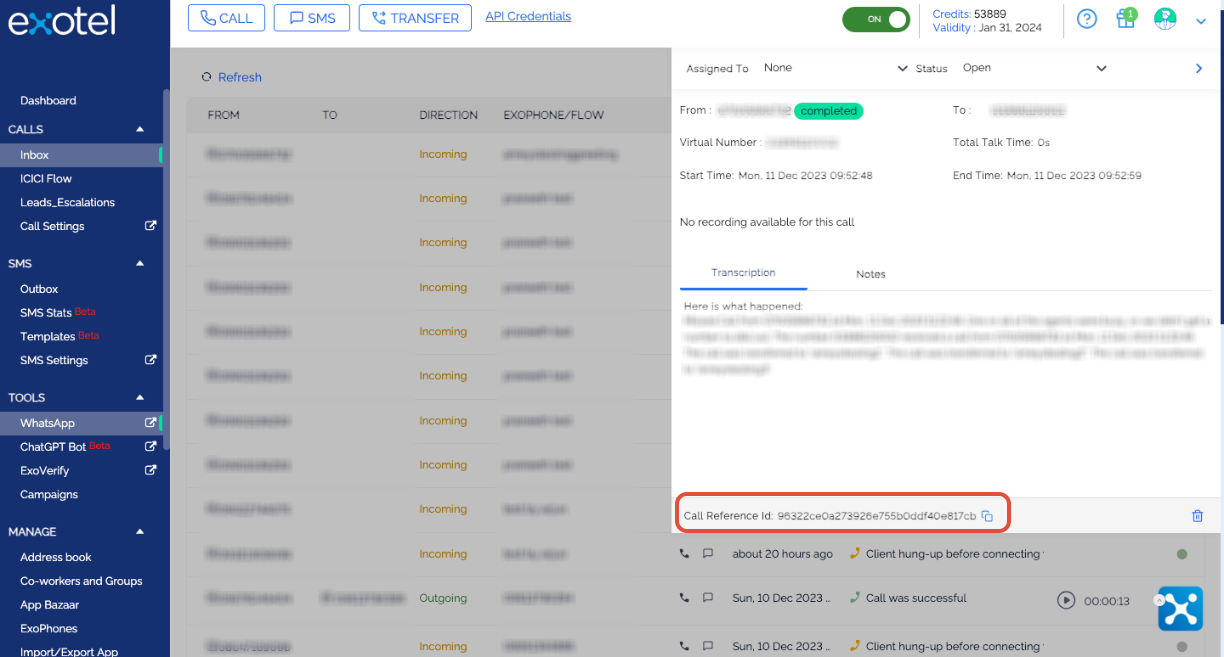
Task: Go to next call using right arrow
Action: 1199,68
